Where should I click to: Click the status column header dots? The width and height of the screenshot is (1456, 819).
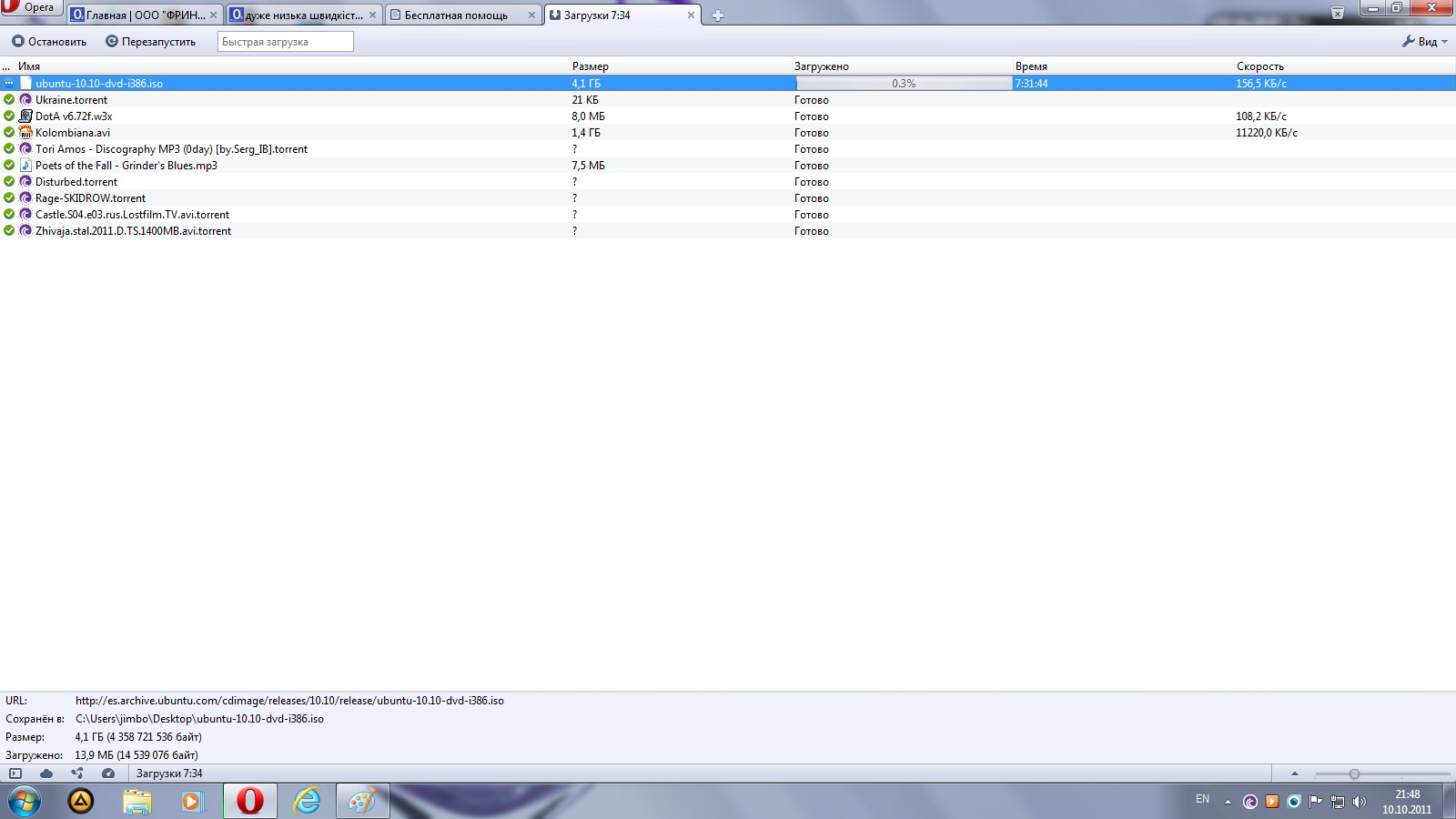[x=6, y=66]
